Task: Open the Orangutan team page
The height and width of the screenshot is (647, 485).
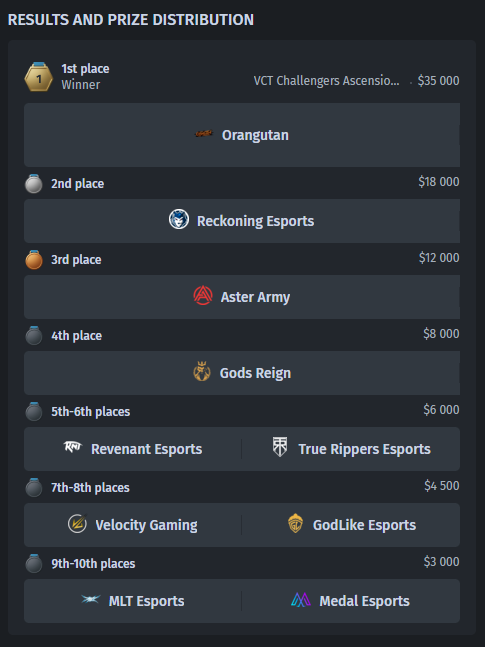Action: point(255,135)
